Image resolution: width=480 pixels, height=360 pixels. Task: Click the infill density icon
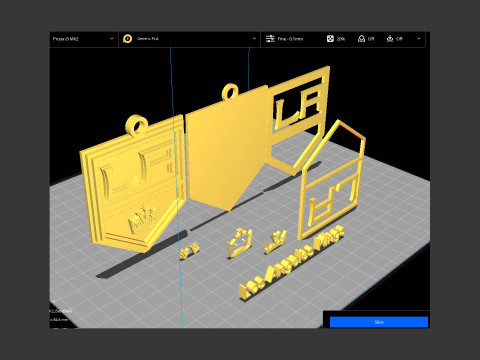(x=330, y=39)
